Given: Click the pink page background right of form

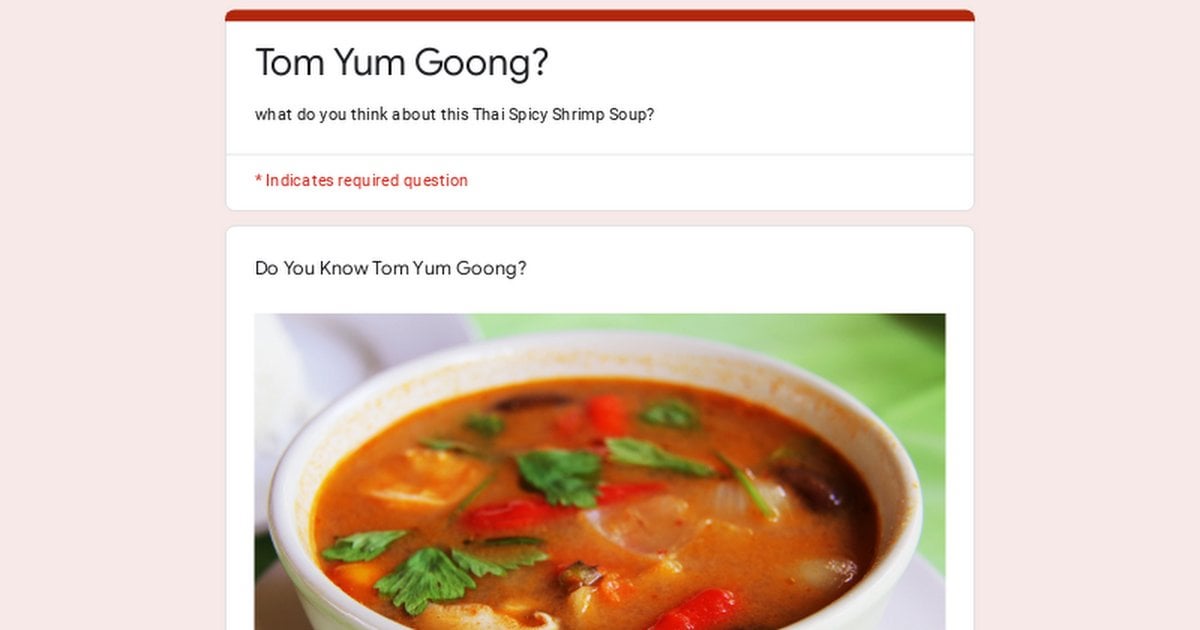Looking at the screenshot, I should [x=1087, y=315].
